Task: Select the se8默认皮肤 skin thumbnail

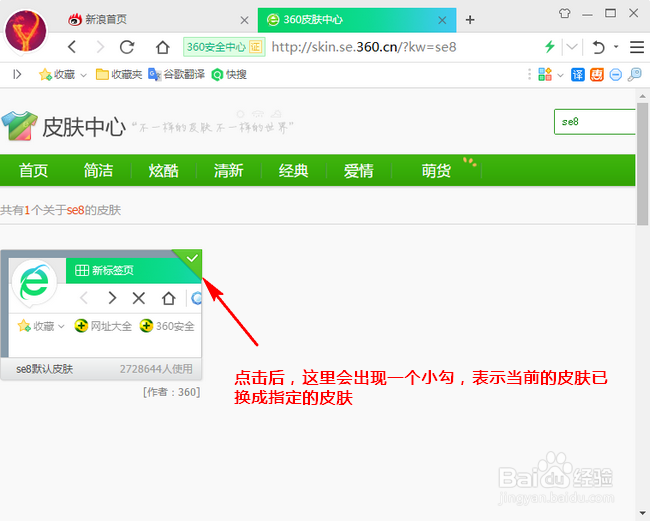Action: [101, 303]
